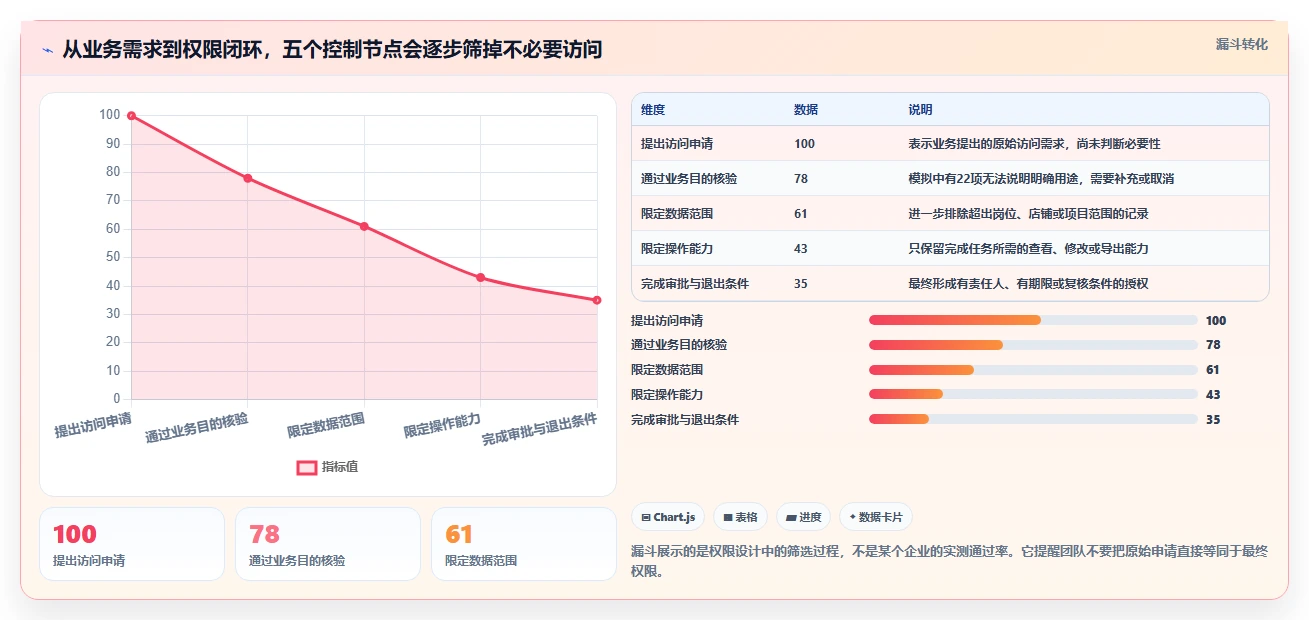1309x620 pixels.
Task: Click the 指标值 legend label text
Action: point(340,467)
